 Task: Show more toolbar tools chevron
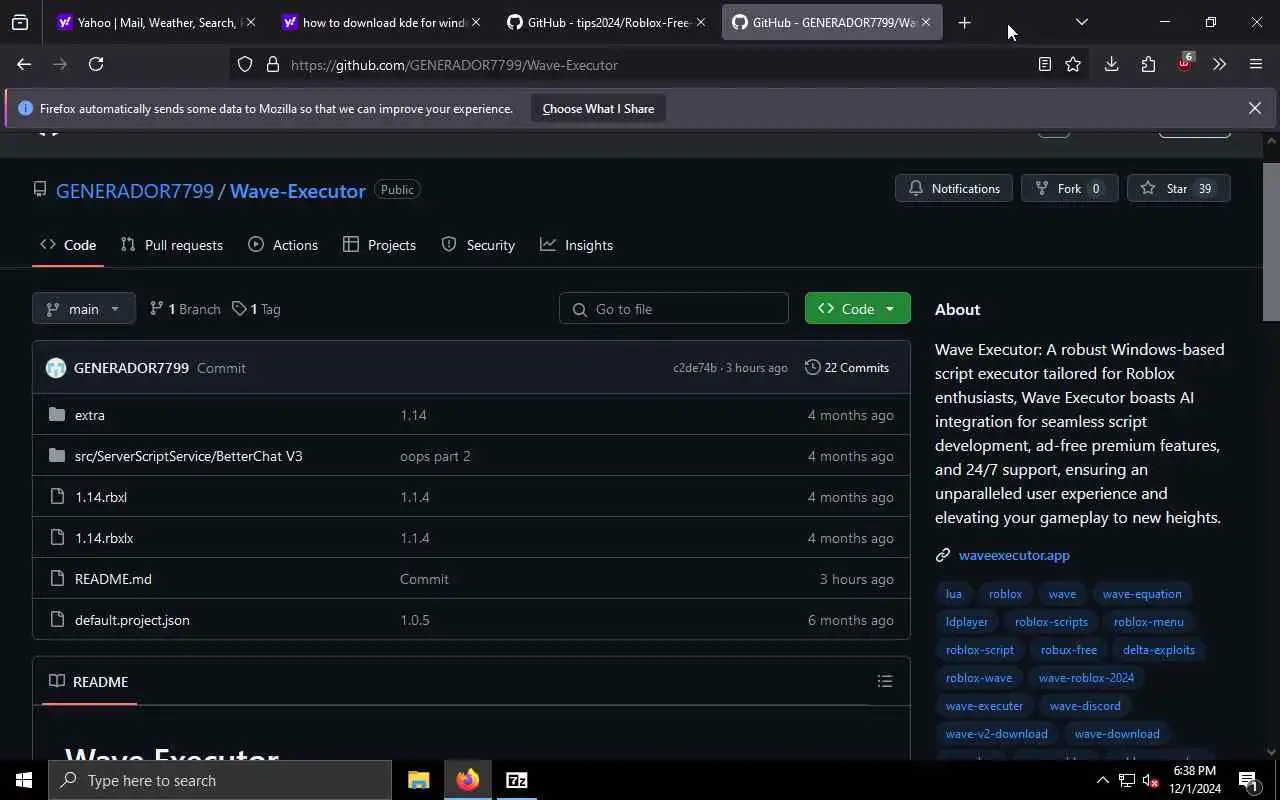pos(1219,64)
